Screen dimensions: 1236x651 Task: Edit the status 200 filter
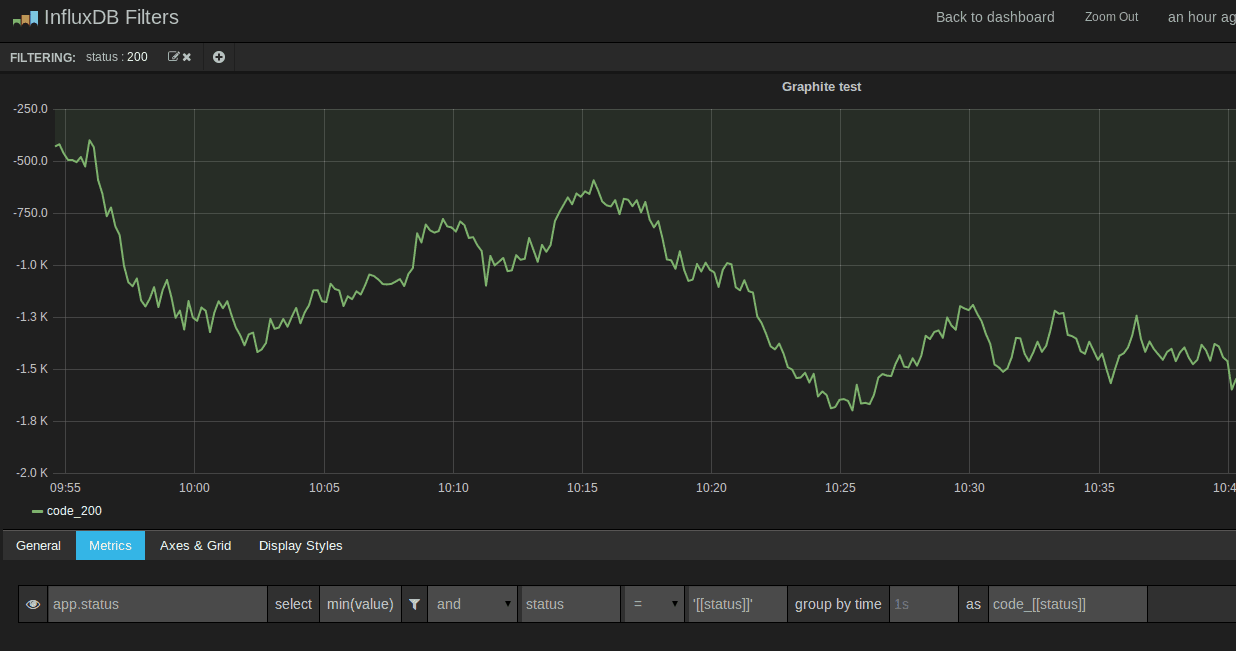[174, 57]
